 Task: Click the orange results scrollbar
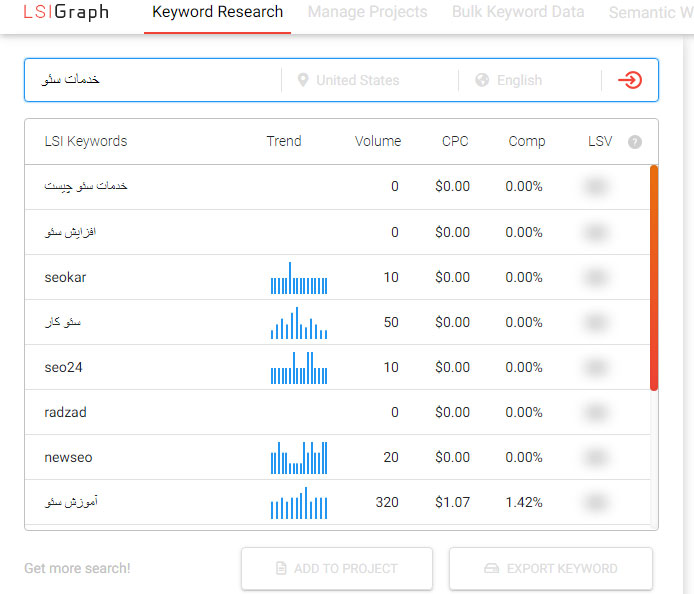tap(654, 277)
